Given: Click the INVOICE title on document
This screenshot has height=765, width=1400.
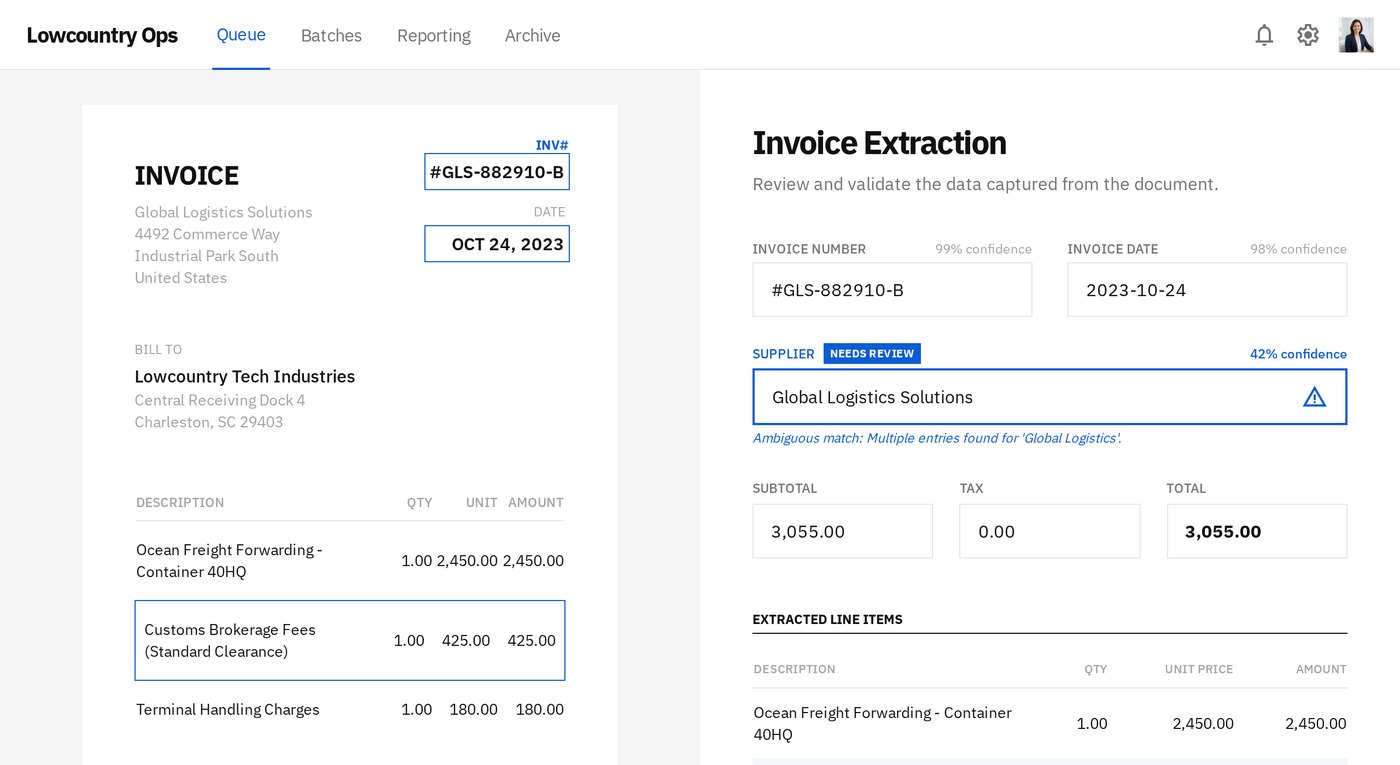Looking at the screenshot, I should point(187,176).
